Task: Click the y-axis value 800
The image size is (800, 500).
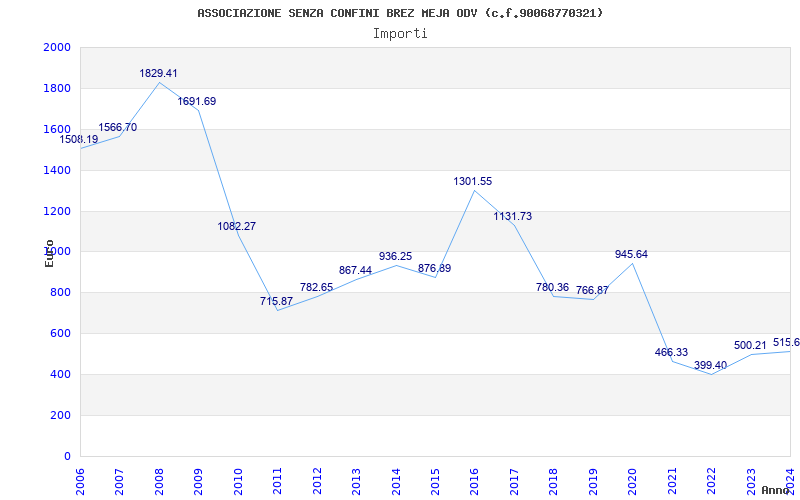Action: (x=60, y=293)
